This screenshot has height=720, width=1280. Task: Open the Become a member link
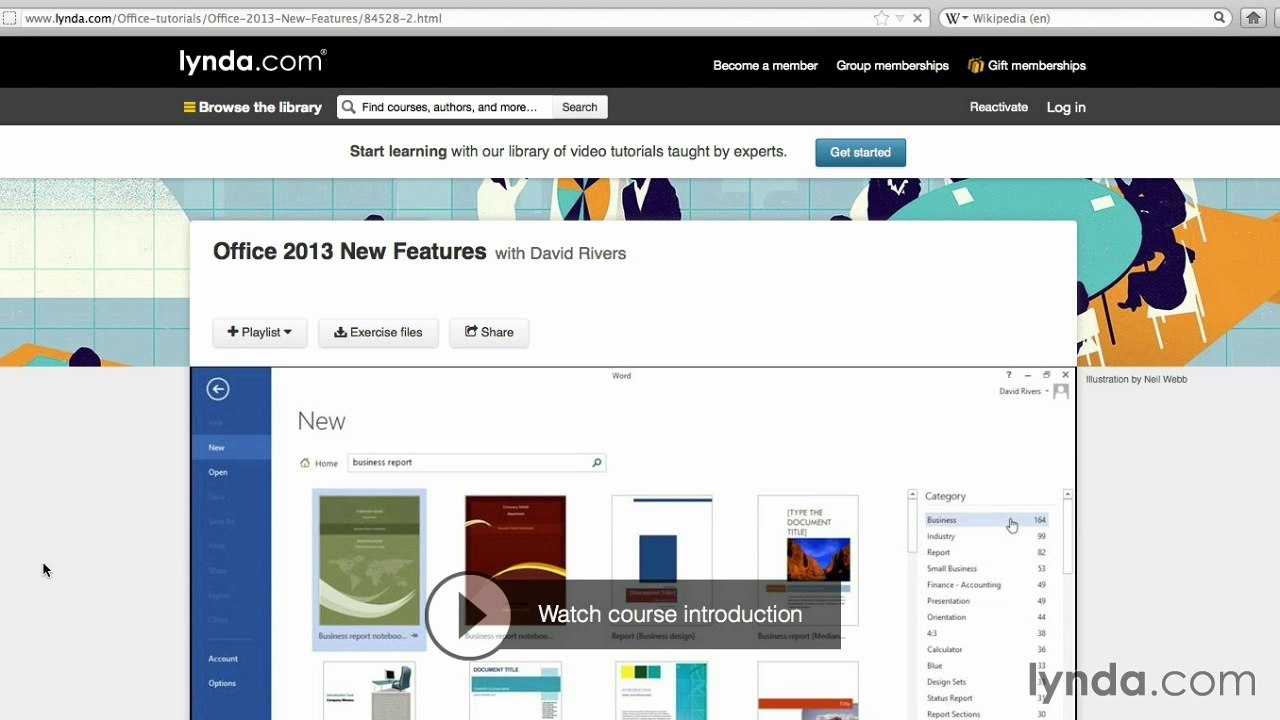coord(765,65)
